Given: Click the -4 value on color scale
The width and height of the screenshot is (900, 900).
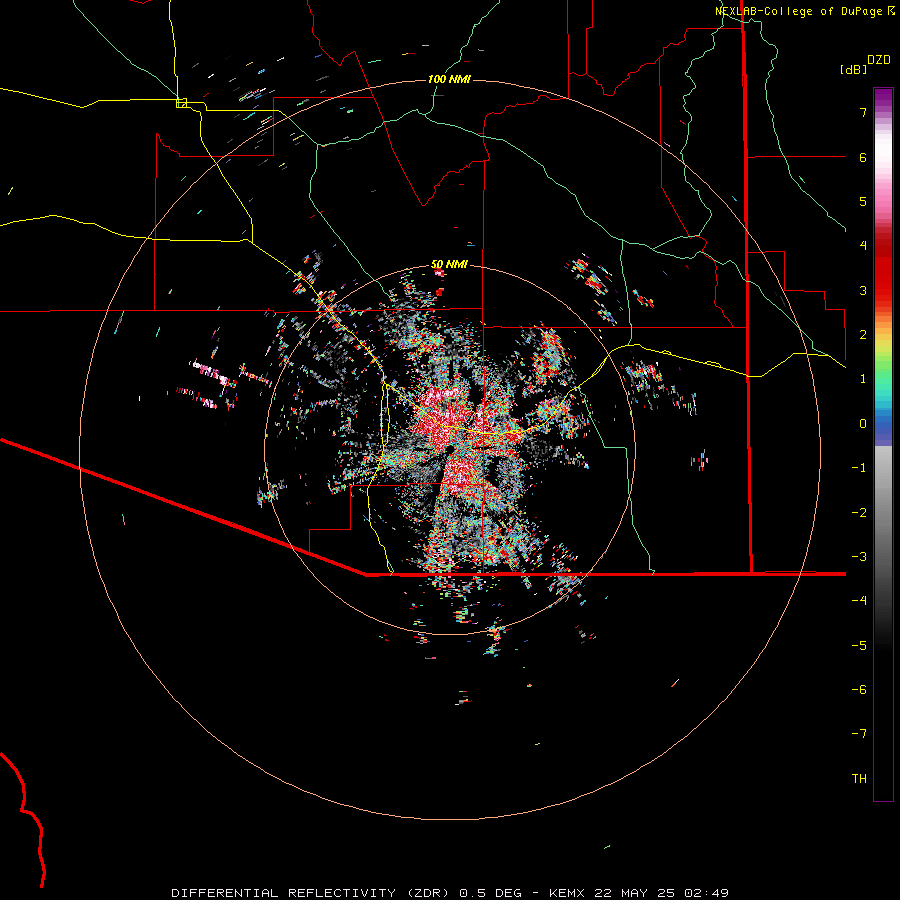Looking at the screenshot, I should (x=859, y=601).
